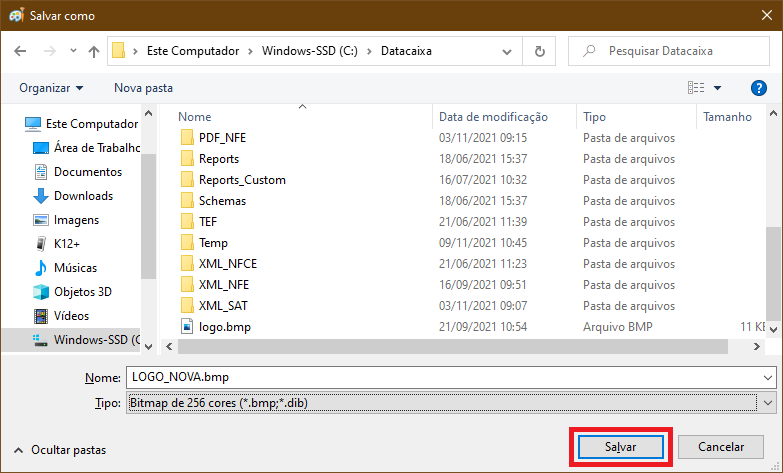
Task: Select the logo.bmp file
Action: click(224, 327)
